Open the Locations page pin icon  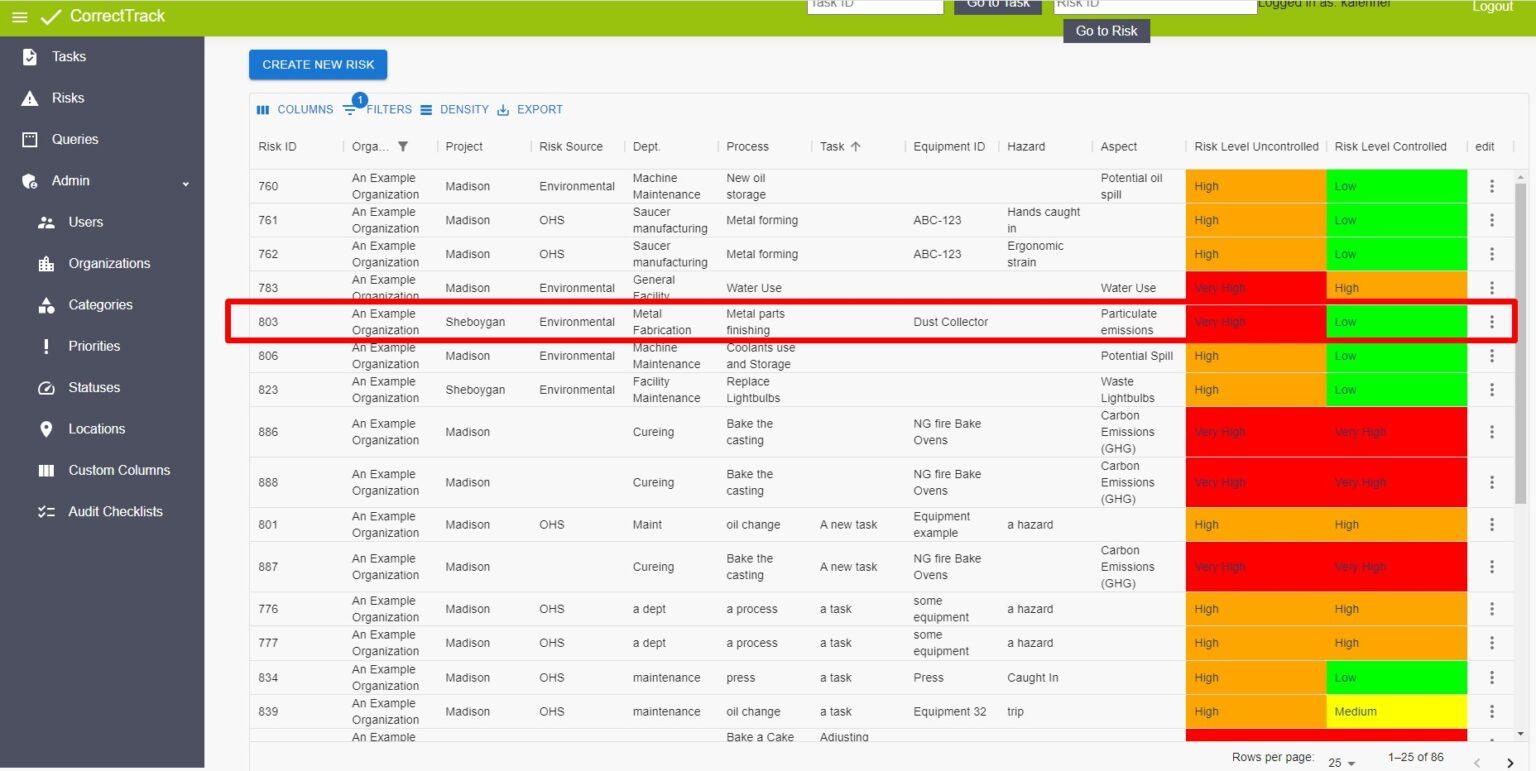46,429
